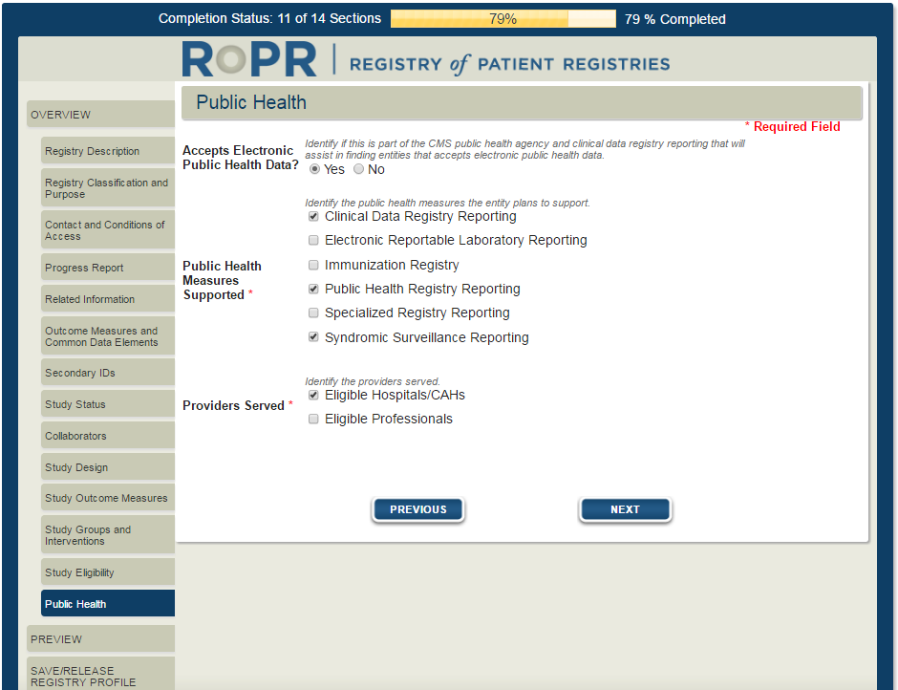Viewport: 898px width, 690px height.
Task: Open the OVERVIEW section
Action: (101, 115)
